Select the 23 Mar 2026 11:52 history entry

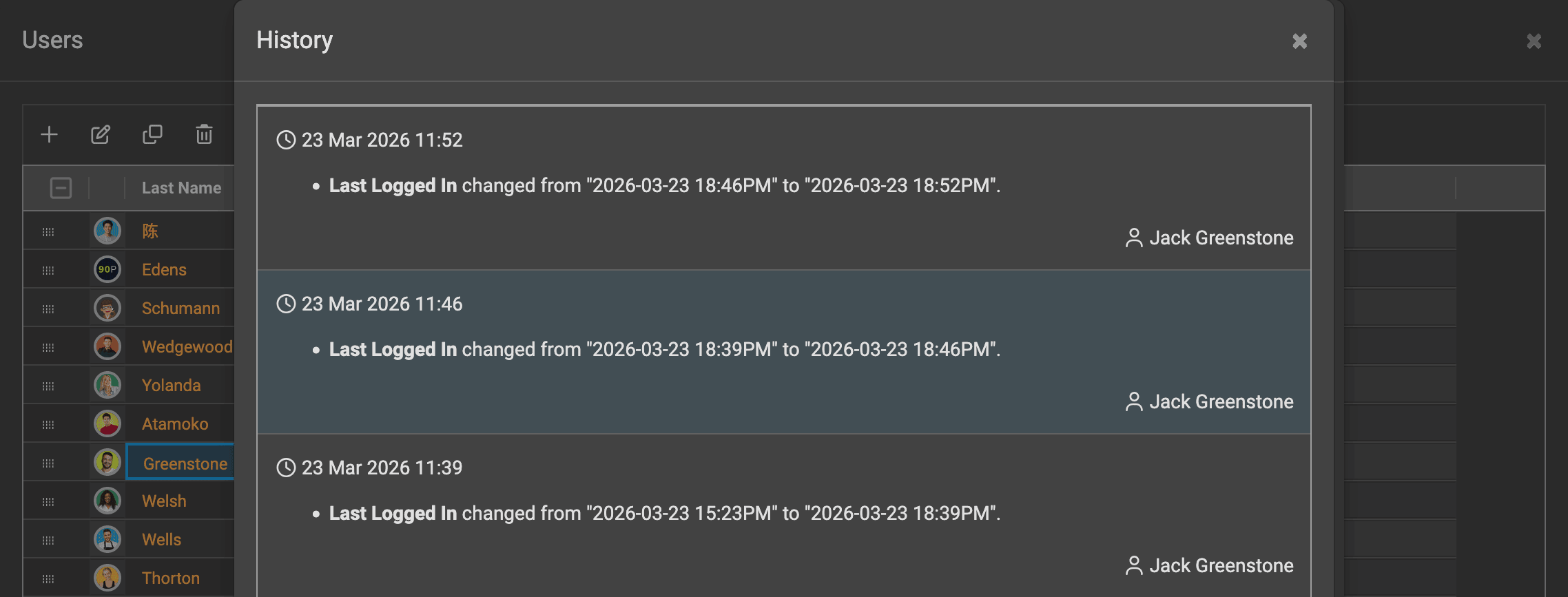tap(783, 187)
